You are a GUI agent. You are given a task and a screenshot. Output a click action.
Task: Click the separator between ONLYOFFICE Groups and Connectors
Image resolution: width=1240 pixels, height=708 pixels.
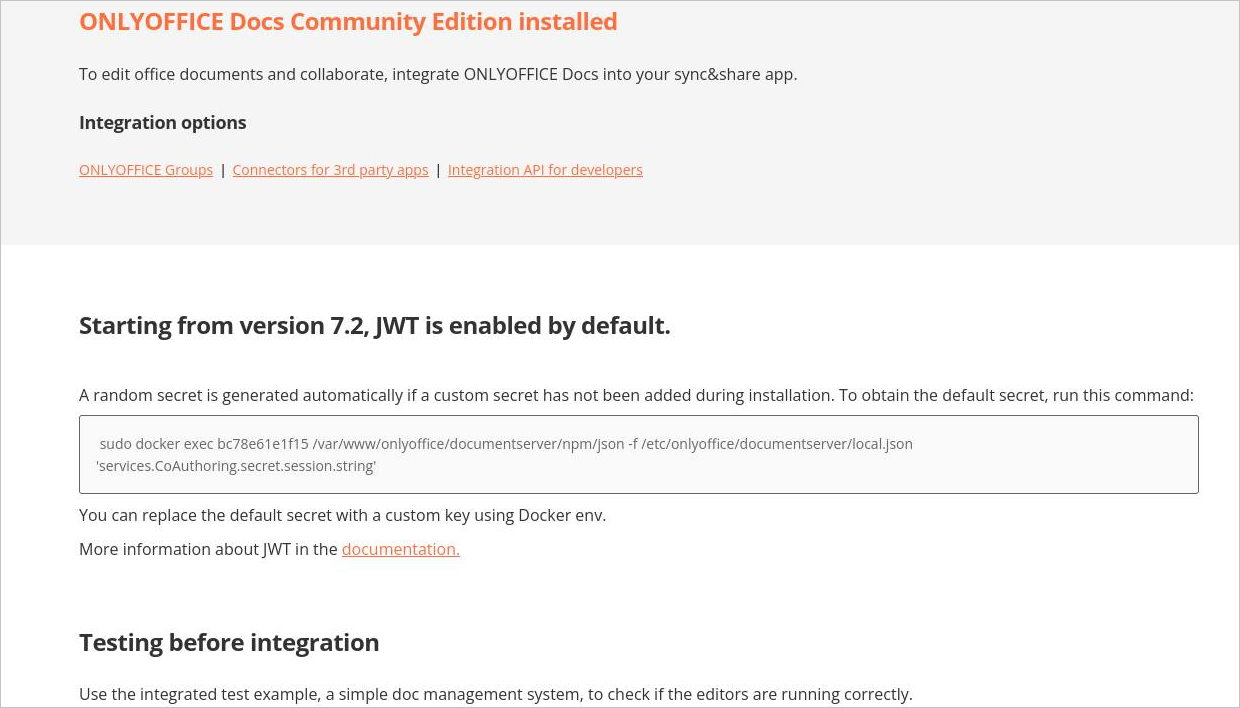223,170
